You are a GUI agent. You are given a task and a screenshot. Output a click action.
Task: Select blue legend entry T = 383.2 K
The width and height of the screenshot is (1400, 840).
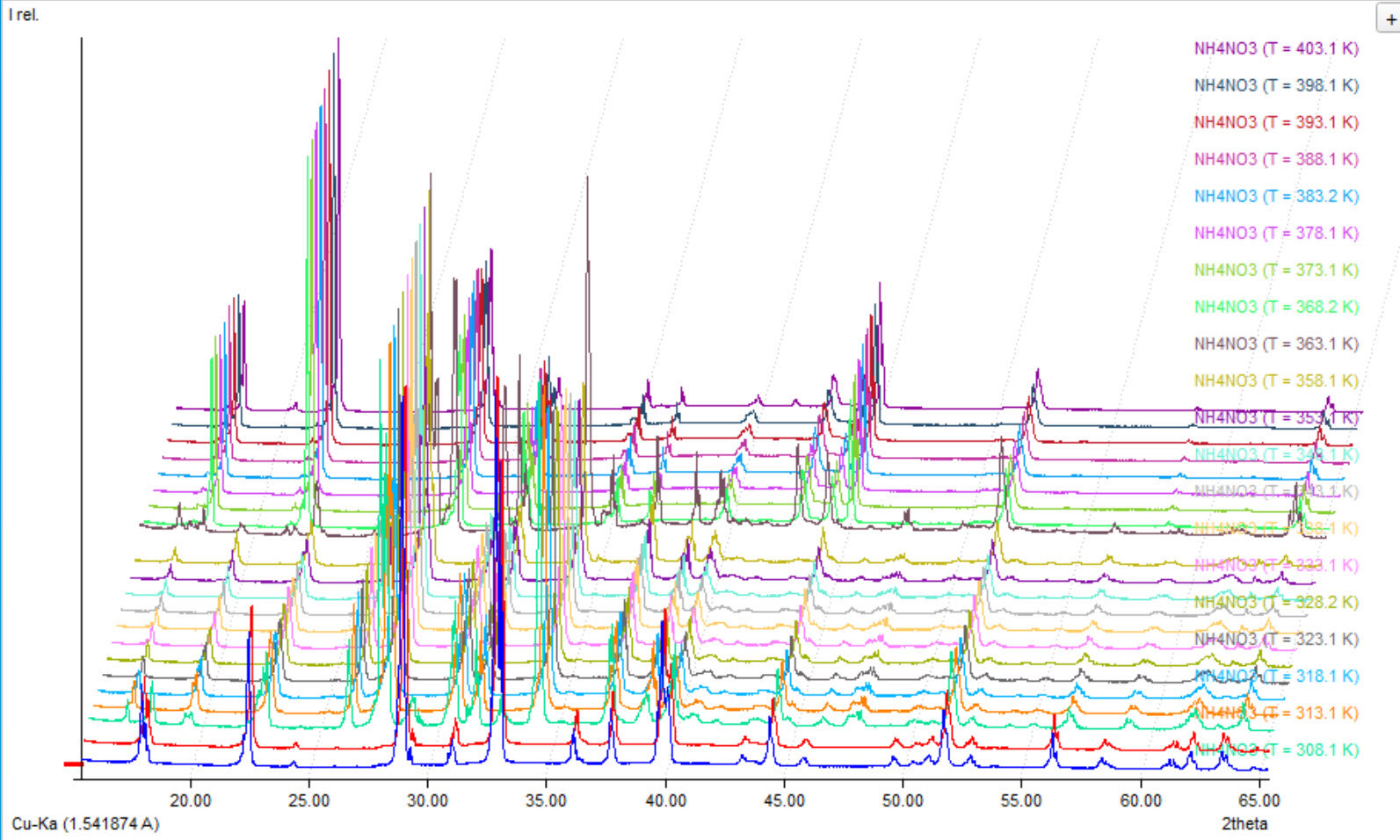click(x=1275, y=196)
